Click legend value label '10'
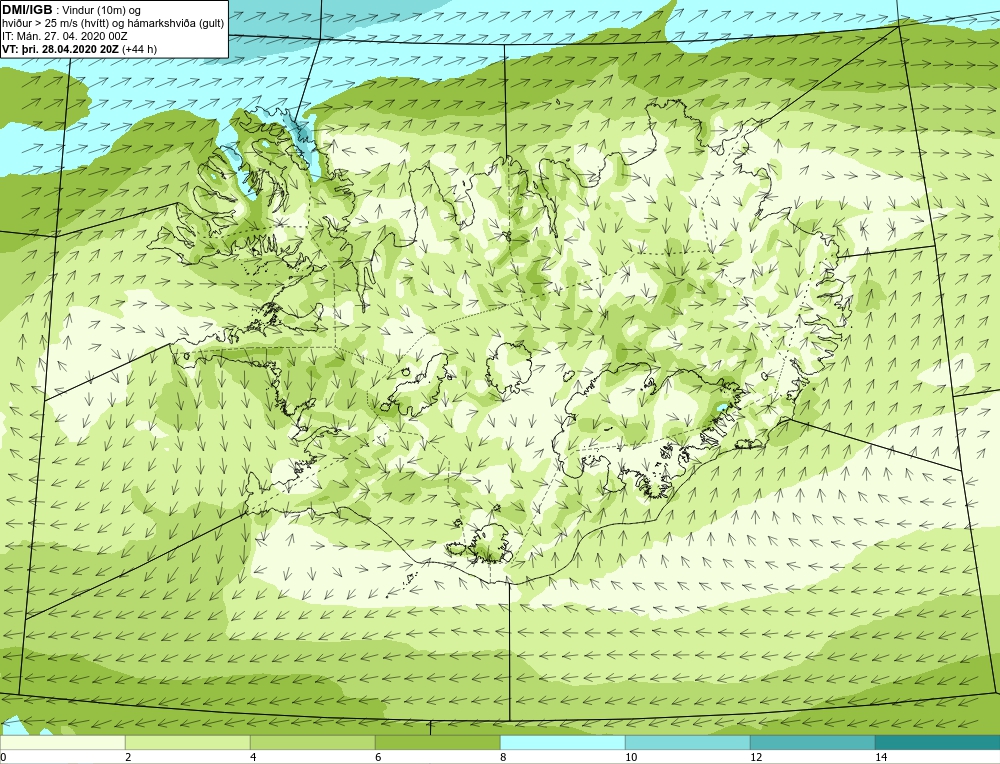 click(631, 757)
